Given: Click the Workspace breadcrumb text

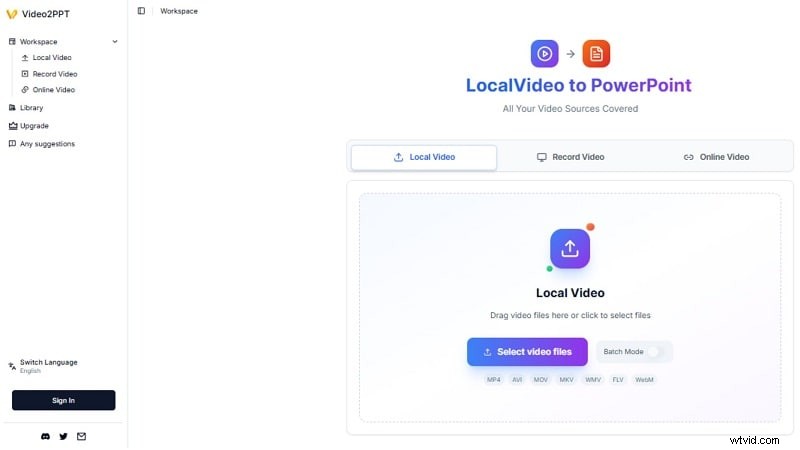Looking at the screenshot, I should click(179, 11).
